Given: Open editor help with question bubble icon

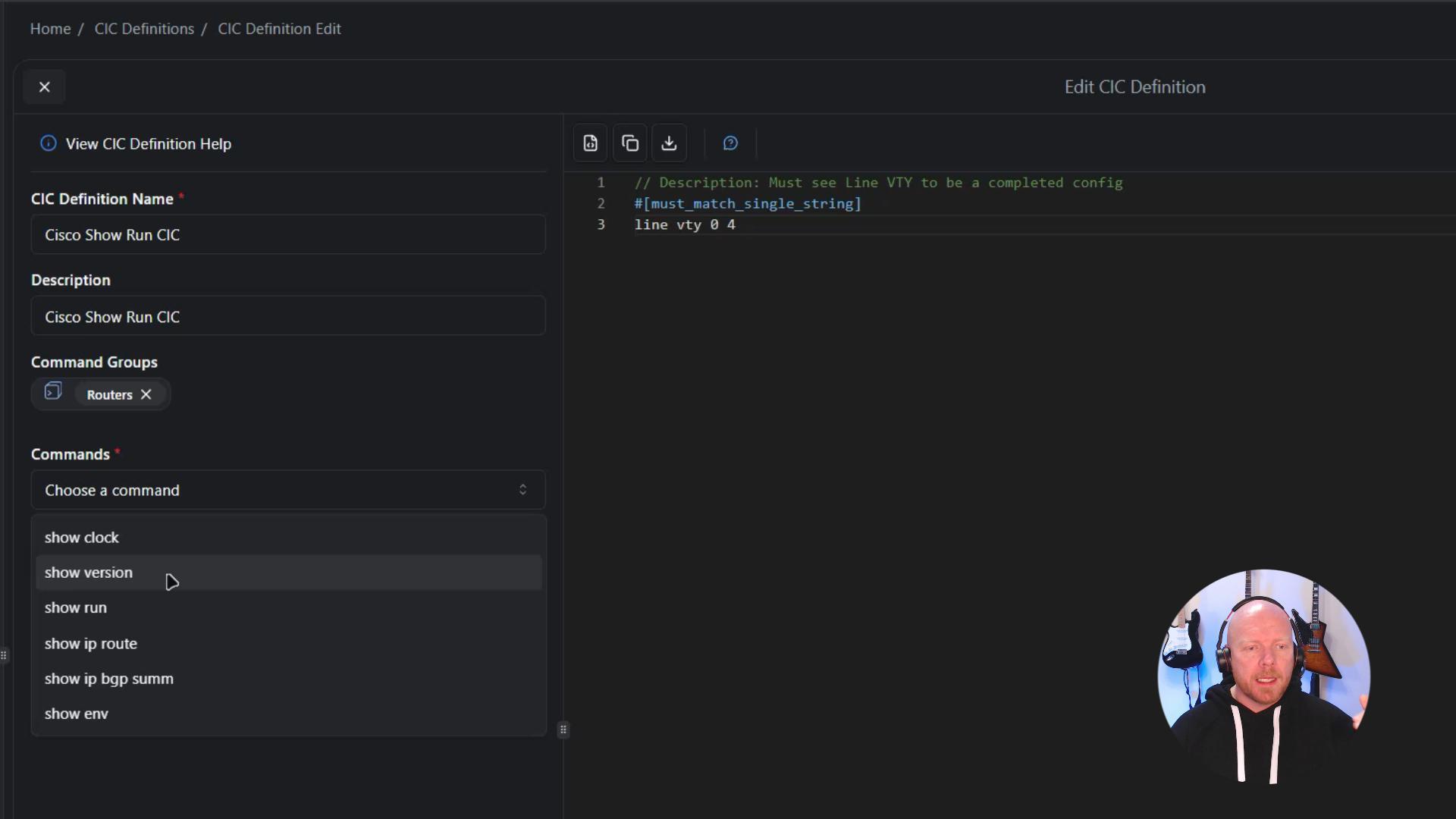Looking at the screenshot, I should point(730,143).
